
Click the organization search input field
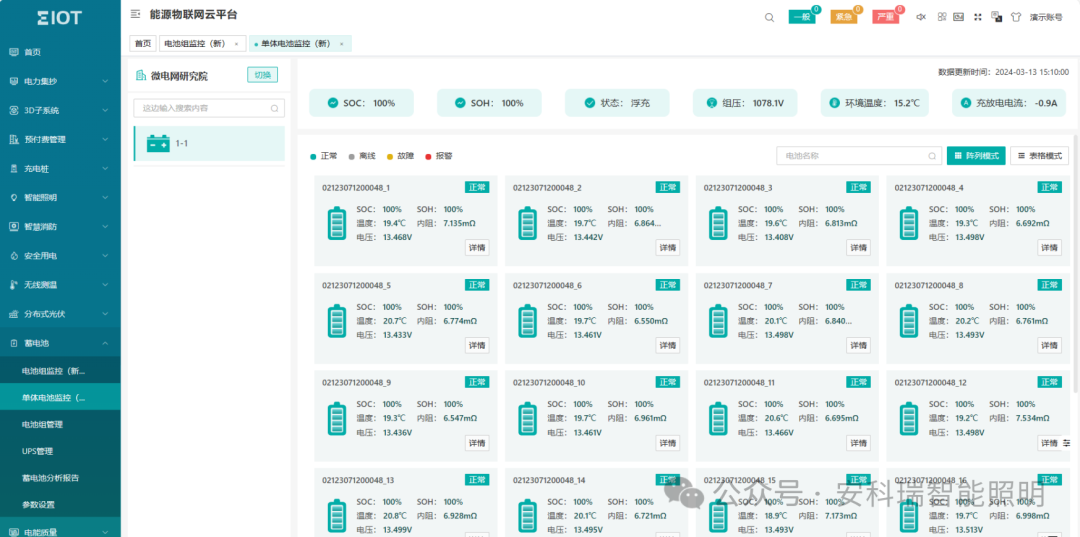(209, 108)
